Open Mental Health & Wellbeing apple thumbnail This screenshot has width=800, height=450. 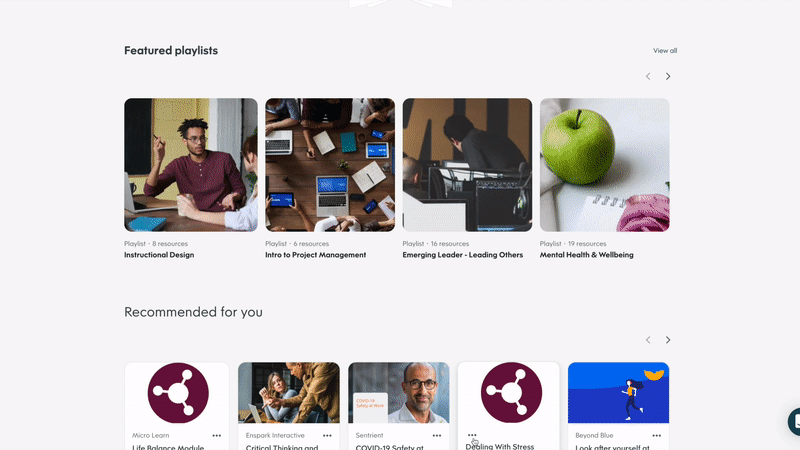(x=605, y=165)
